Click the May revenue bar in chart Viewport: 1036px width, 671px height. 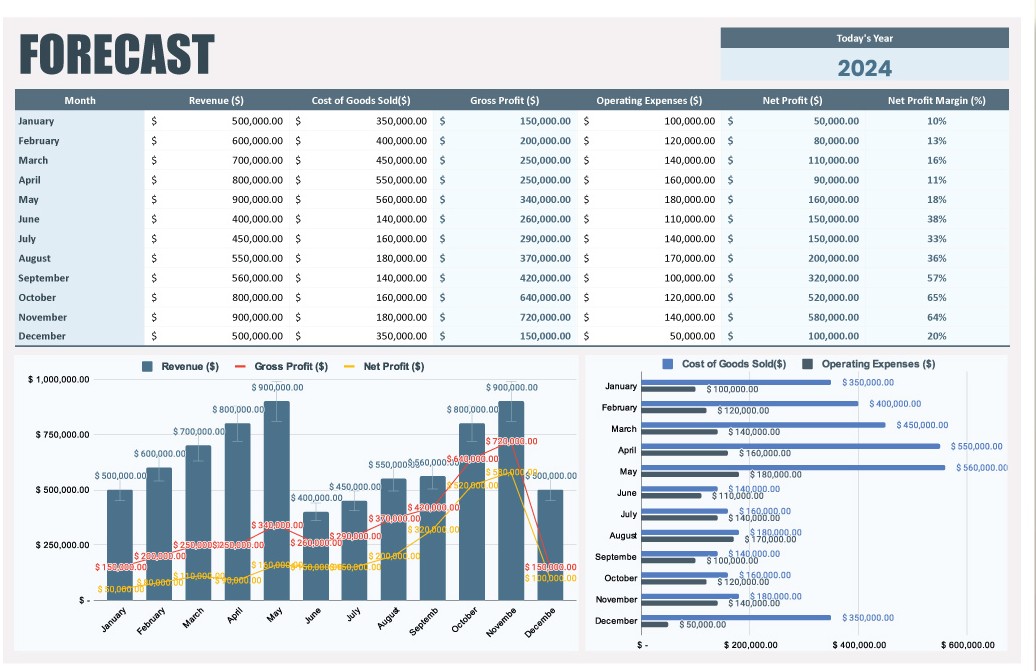(x=277, y=501)
